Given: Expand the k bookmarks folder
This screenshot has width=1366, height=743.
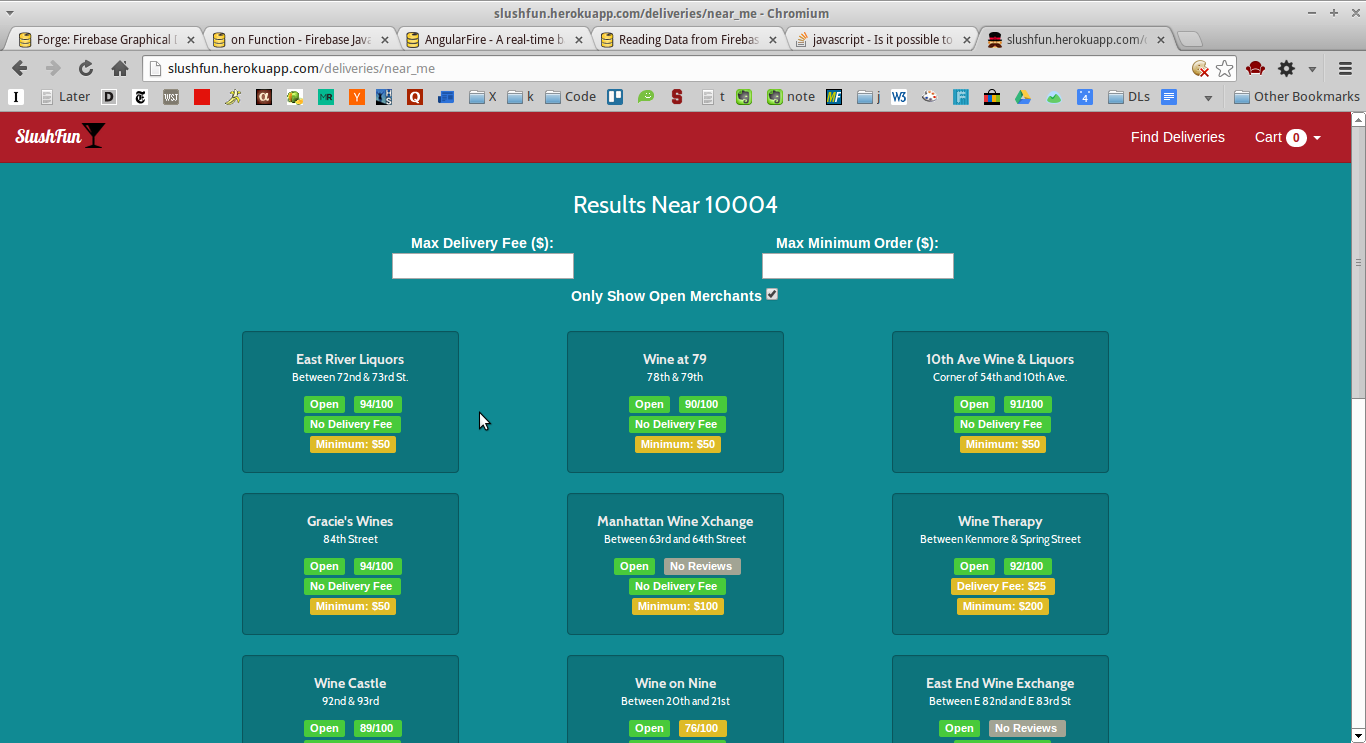Looking at the screenshot, I should point(521,97).
